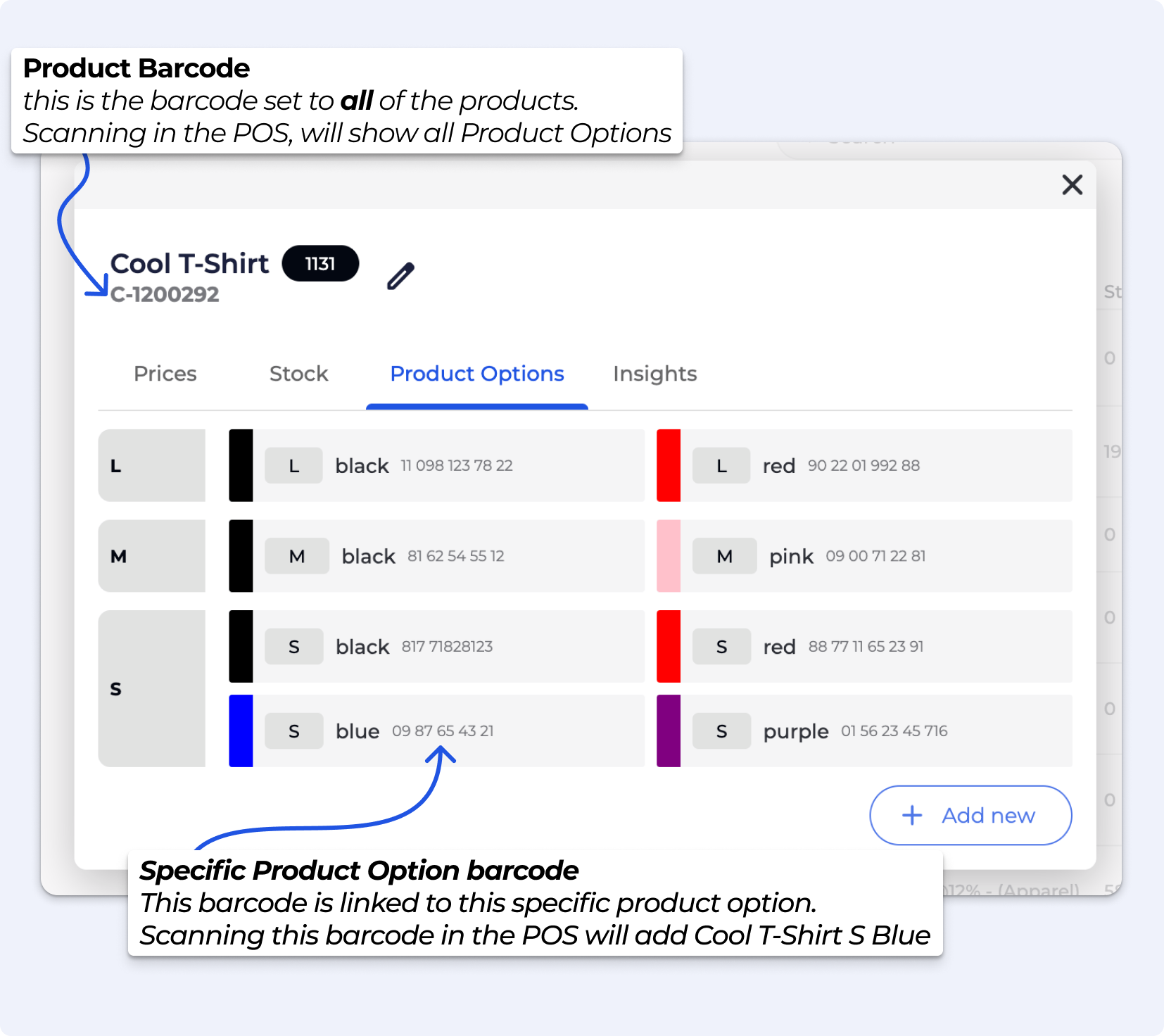Click the Add new button
This screenshot has height=1036, width=1164.
click(970, 815)
